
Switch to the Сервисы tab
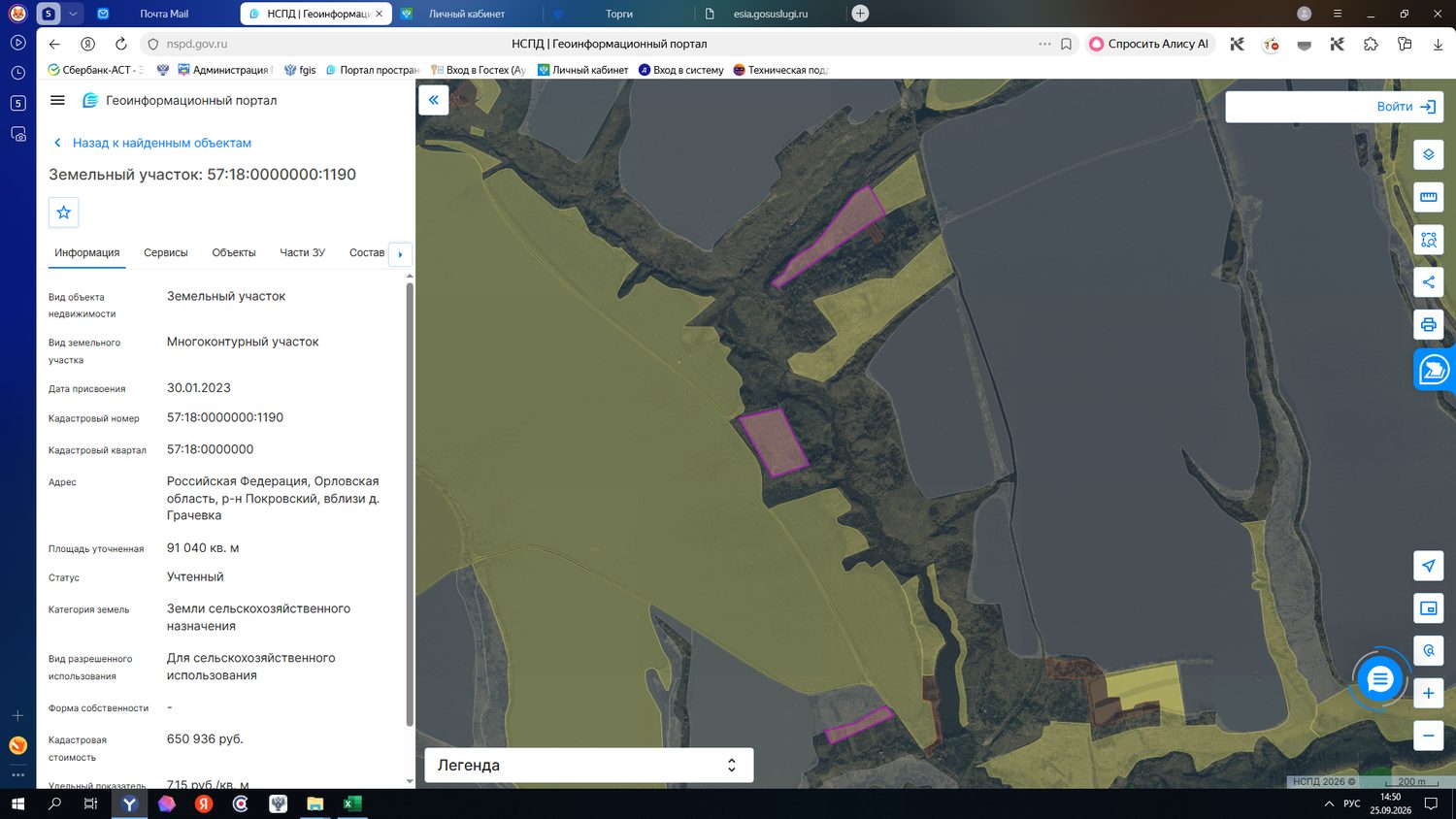pyautogui.click(x=166, y=252)
